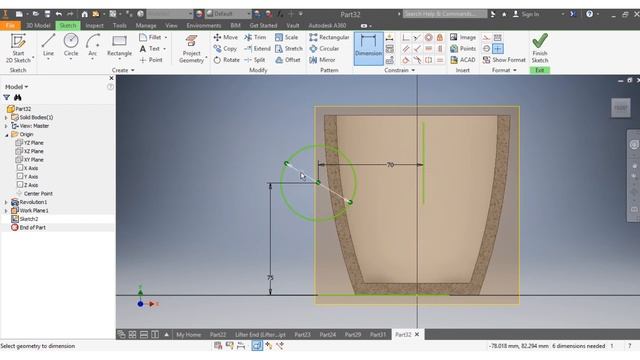The image size is (640, 360).
Task: Select the Line tool
Action: tap(48, 46)
